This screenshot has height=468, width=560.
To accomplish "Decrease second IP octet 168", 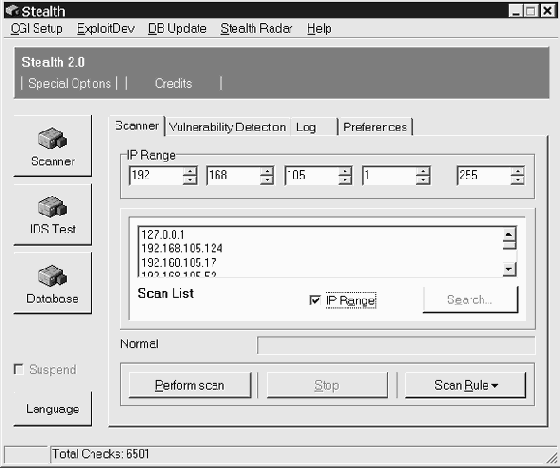I will point(267,179).
